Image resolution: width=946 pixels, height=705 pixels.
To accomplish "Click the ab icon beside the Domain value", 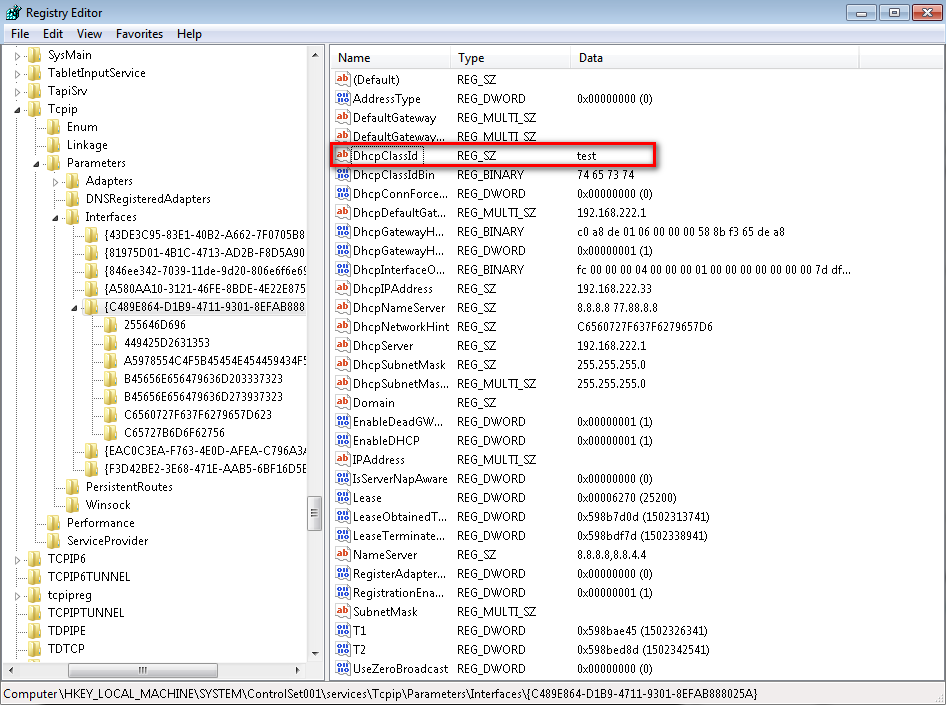I will 344,402.
